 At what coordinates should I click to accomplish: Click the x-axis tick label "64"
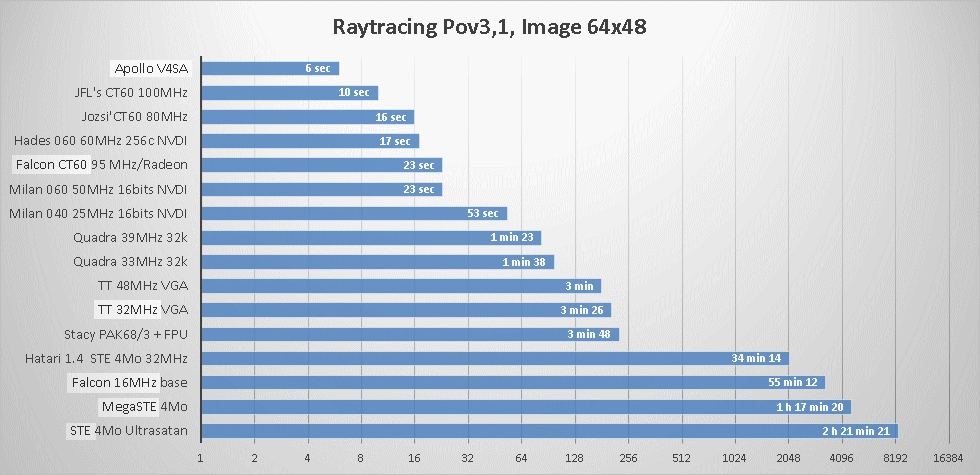click(x=521, y=458)
